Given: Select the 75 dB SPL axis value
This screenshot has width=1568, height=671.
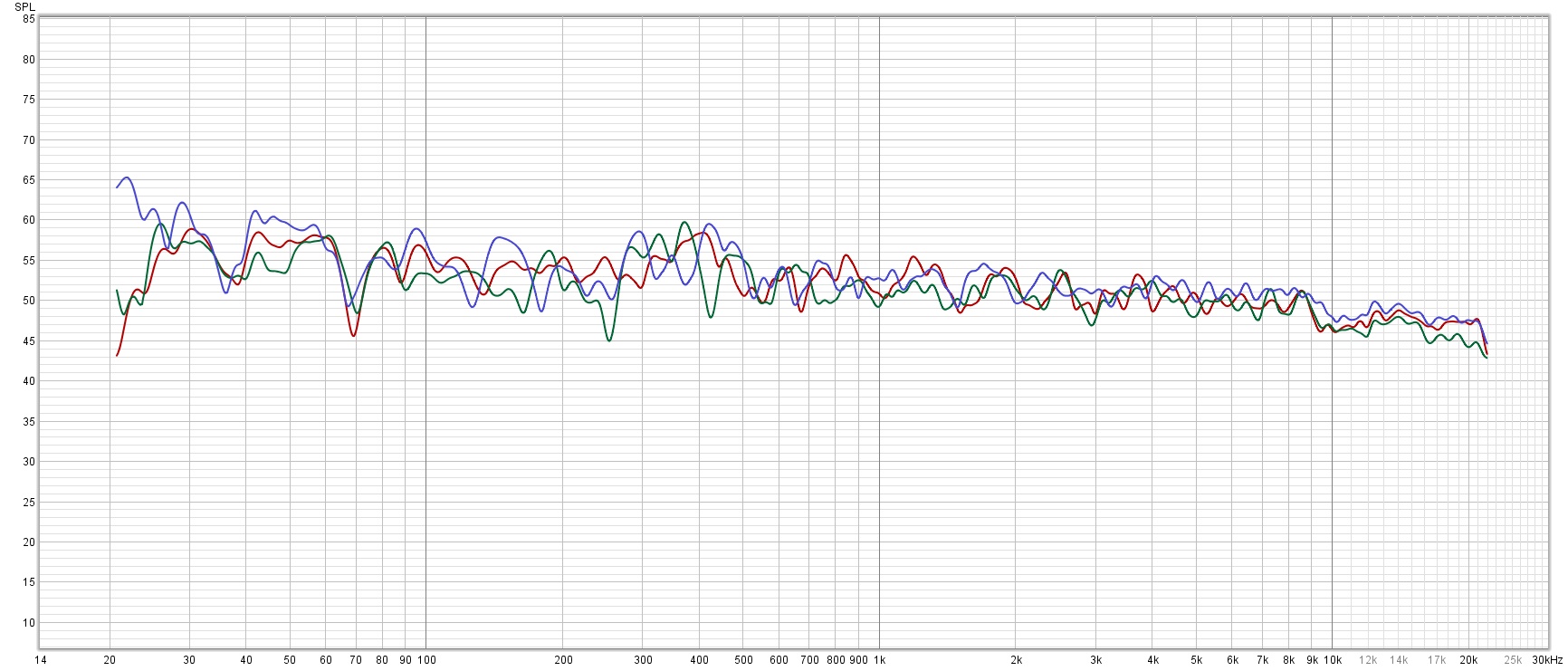Looking at the screenshot, I should 29,100.
